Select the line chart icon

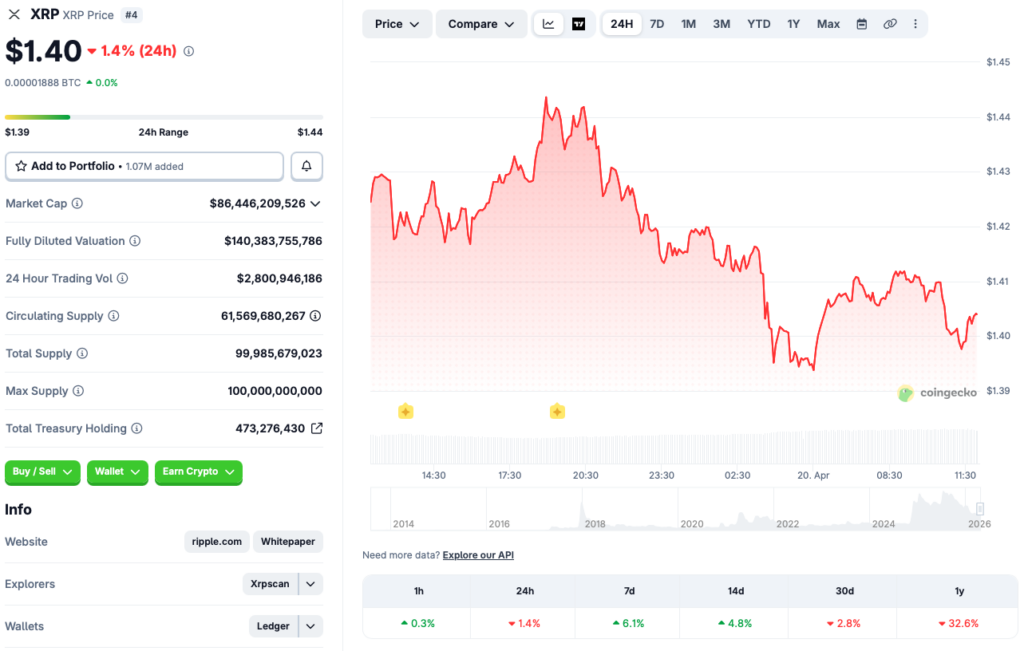(548, 23)
